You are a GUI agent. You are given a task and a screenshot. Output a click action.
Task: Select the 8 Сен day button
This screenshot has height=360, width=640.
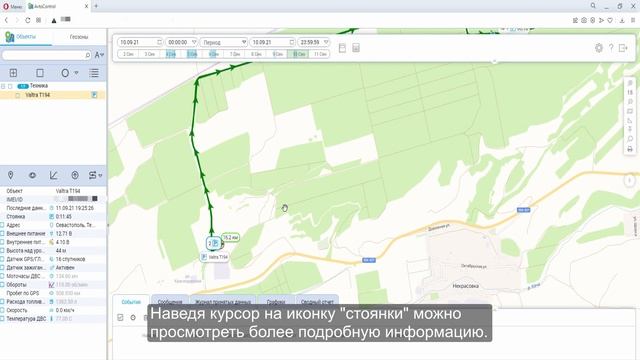coord(256,54)
